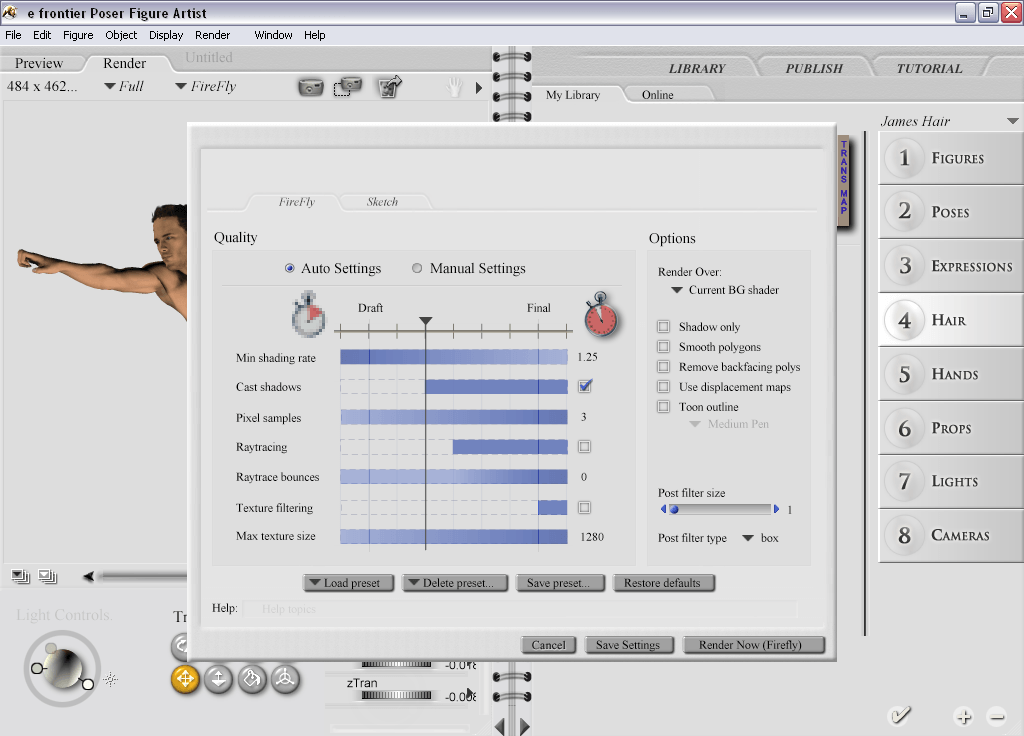This screenshot has height=736, width=1024.
Task: Click the library remove minus icon
Action: pyautogui.click(x=997, y=716)
